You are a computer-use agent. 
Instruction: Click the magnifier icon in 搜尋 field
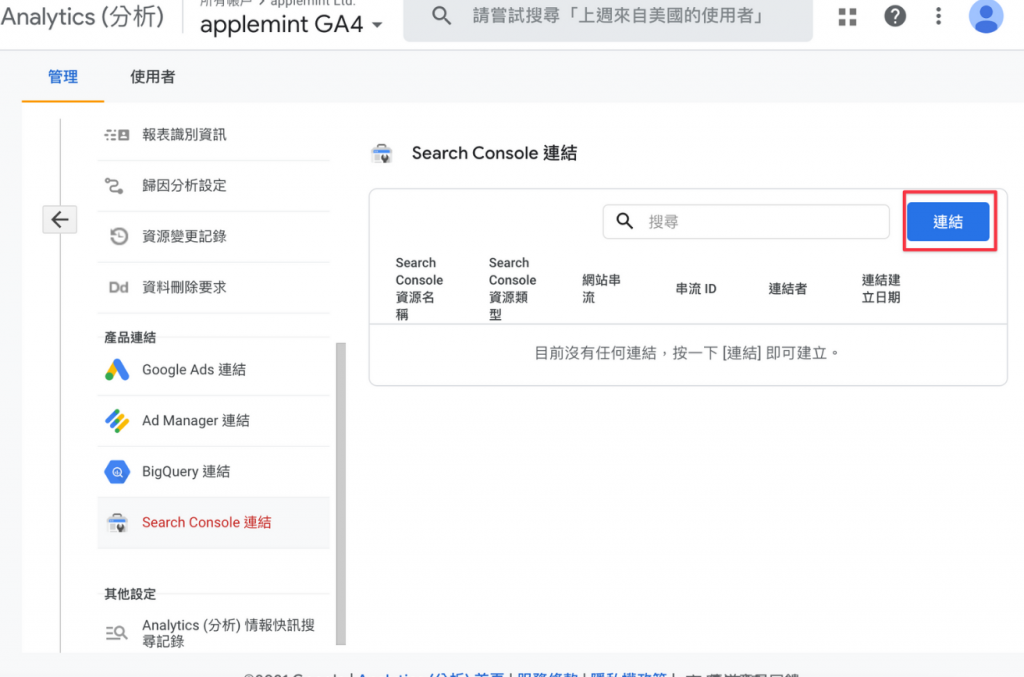coord(624,221)
